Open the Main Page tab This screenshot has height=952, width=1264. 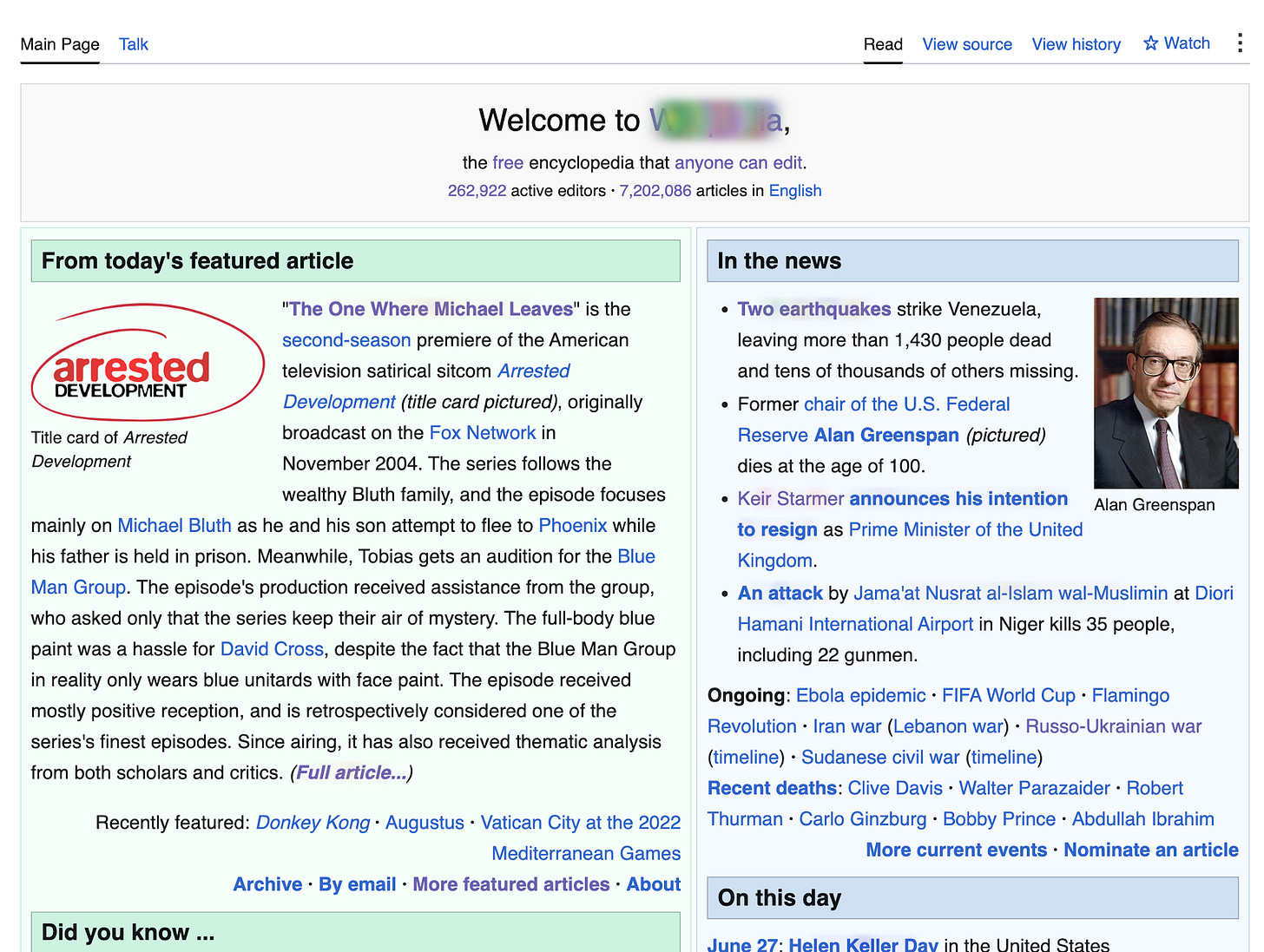pos(60,44)
